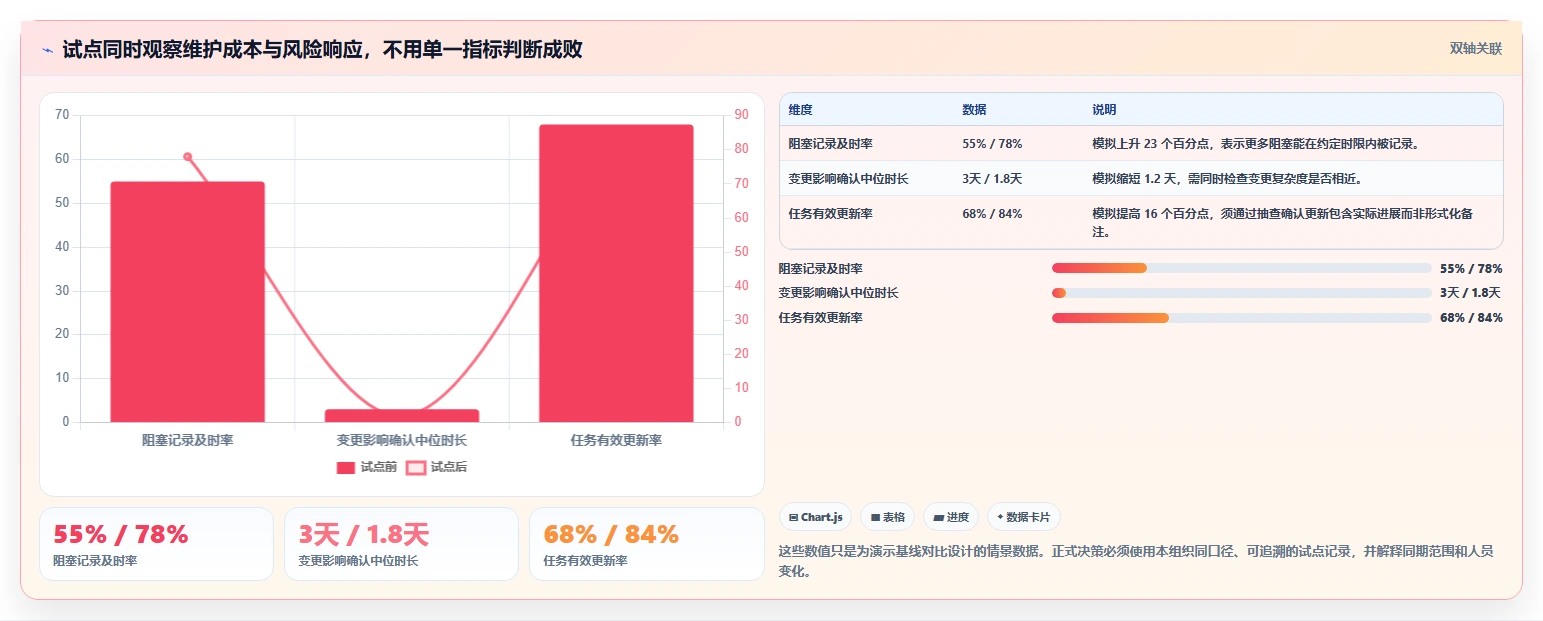Click the 3天 / 1.8天 data card
Viewport: 1543px width, 621px height.
click(x=401, y=544)
